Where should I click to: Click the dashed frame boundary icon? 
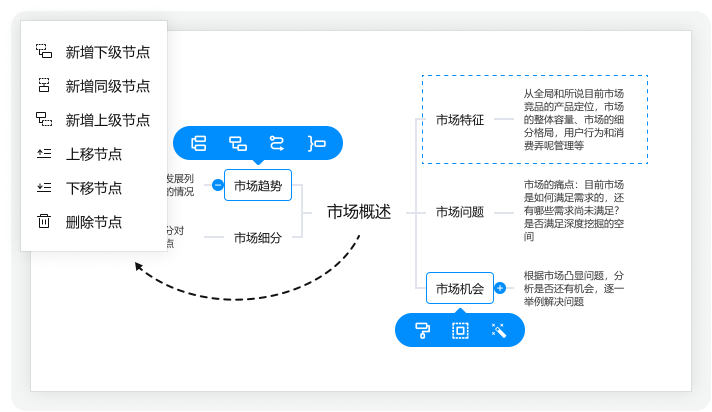click(x=460, y=330)
